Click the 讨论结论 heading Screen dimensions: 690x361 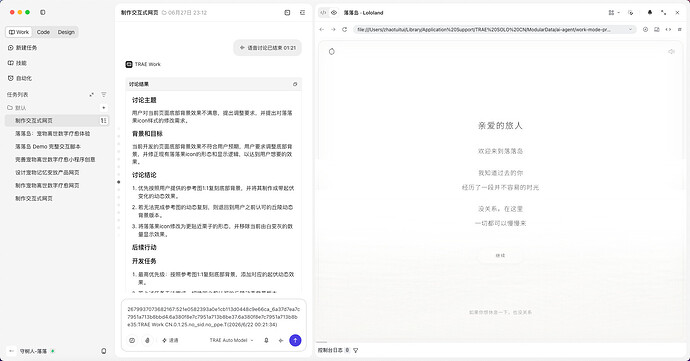pyautogui.click(x=144, y=175)
